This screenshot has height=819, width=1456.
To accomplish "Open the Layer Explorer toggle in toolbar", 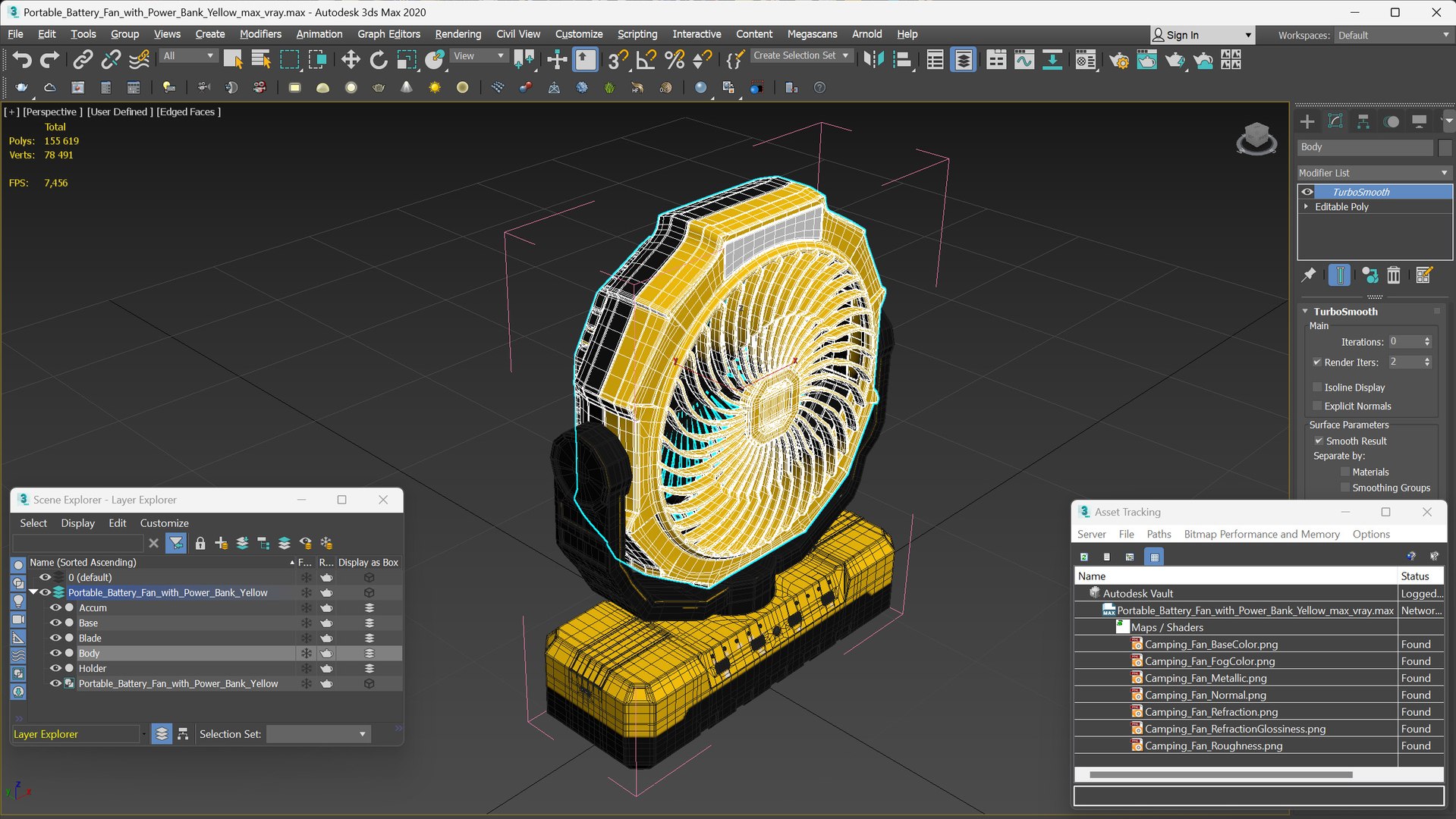I will (x=964, y=60).
